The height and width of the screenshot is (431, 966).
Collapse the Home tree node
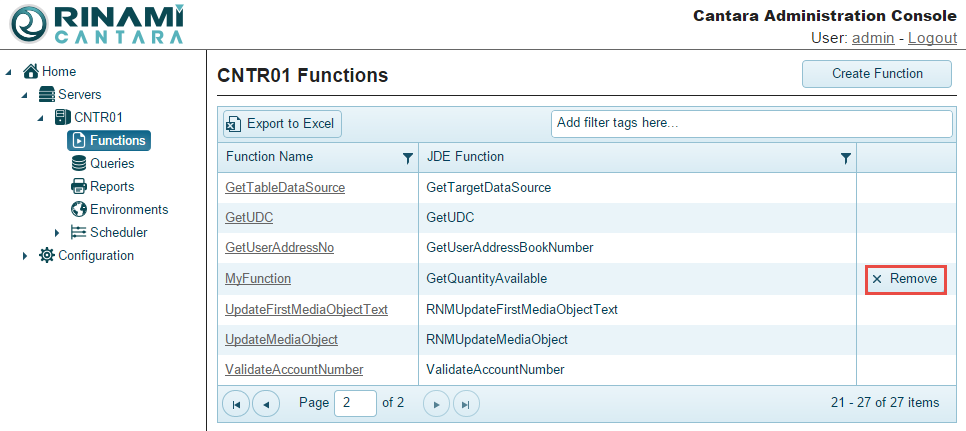click(9, 72)
